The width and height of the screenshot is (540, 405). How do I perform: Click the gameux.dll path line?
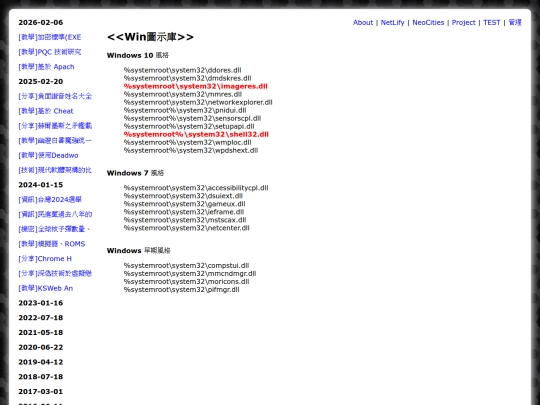click(x=185, y=204)
